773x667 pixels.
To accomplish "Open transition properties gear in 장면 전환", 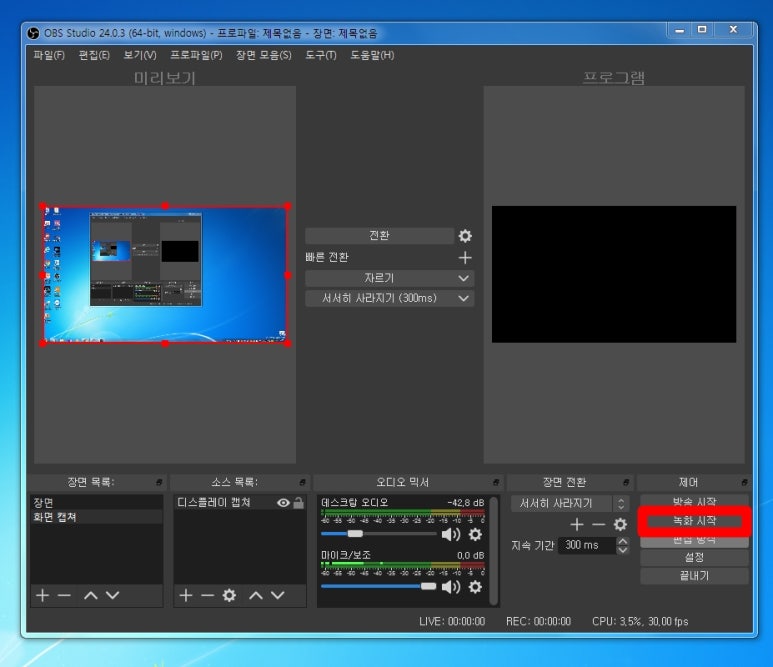I will [620, 525].
